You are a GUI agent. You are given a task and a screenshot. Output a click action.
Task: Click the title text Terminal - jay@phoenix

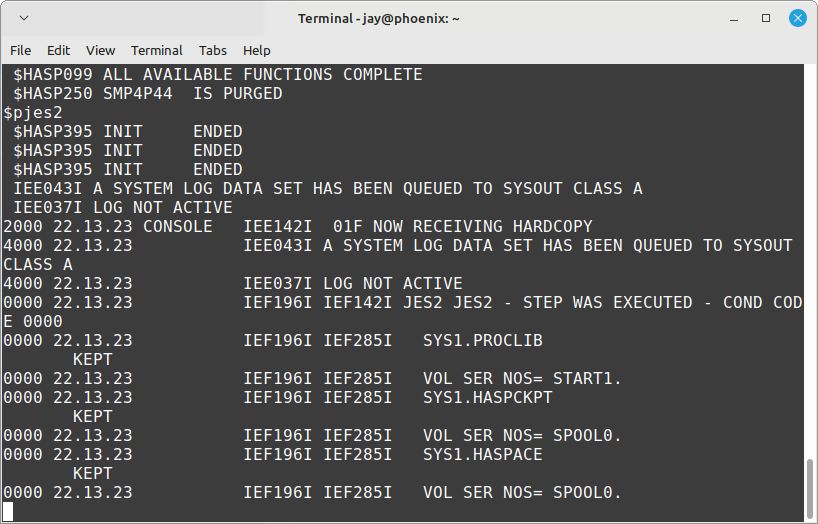[x=379, y=19]
